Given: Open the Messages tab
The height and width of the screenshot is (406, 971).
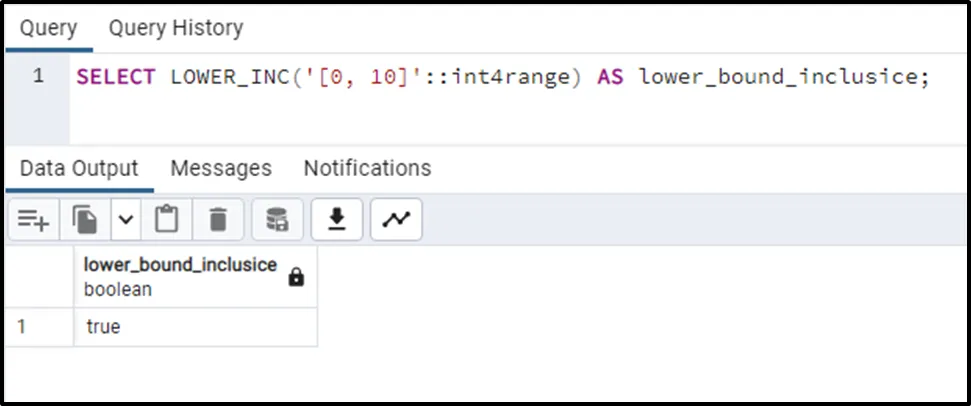Looking at the screenshot, I should [221, 168].
